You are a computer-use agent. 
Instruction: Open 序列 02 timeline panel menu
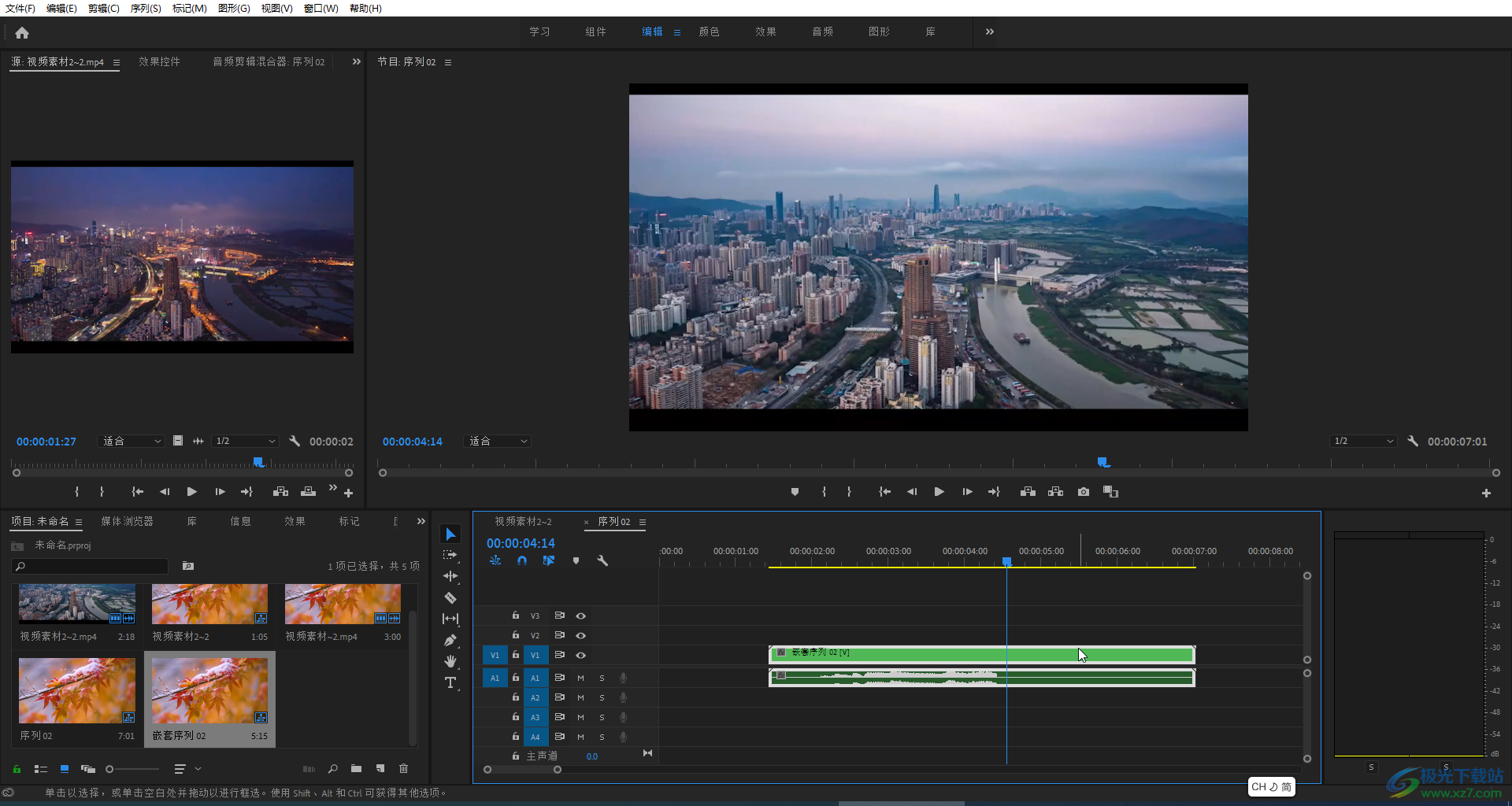[x=643, y=522]
